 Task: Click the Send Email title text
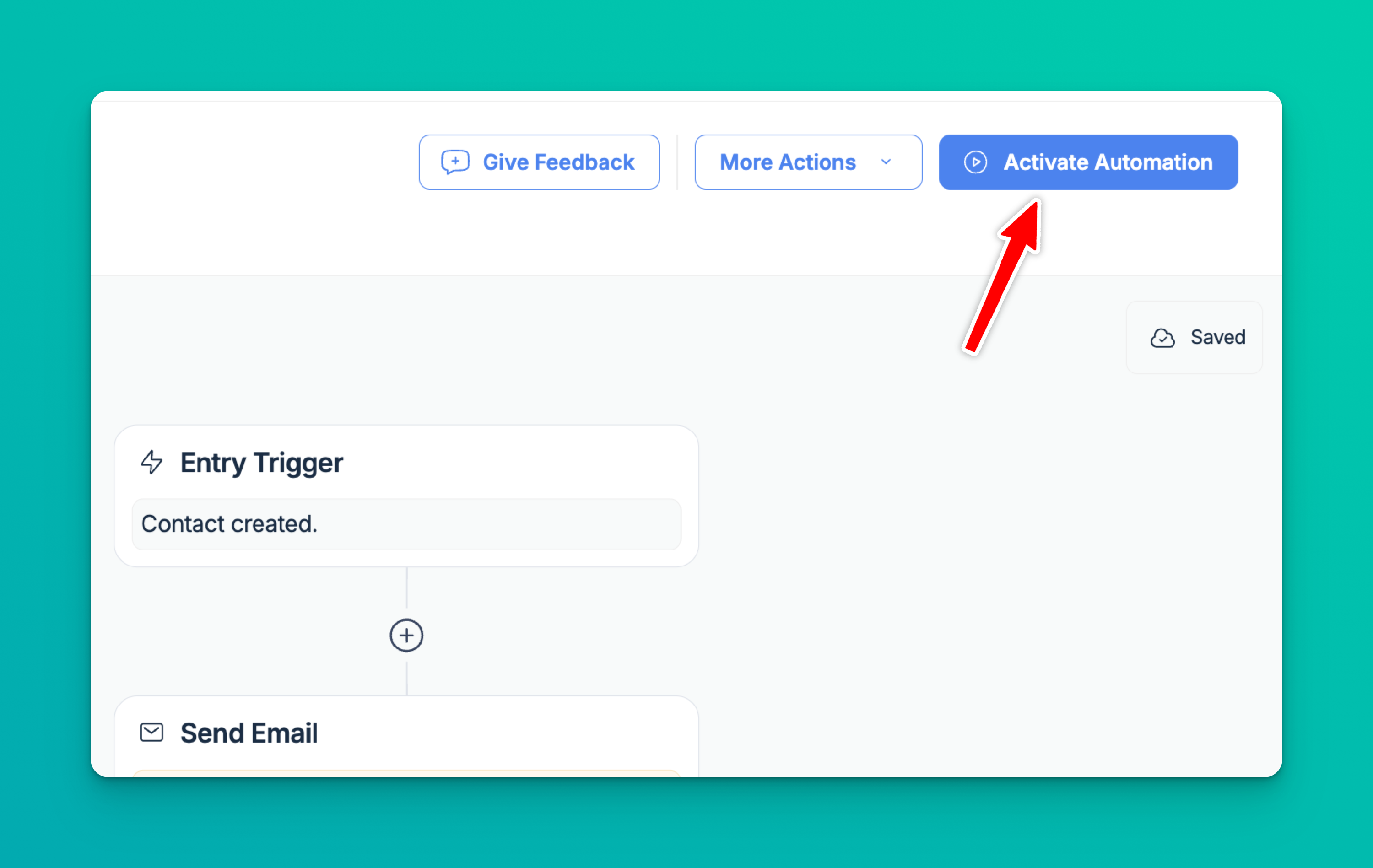tap(249, 733)
